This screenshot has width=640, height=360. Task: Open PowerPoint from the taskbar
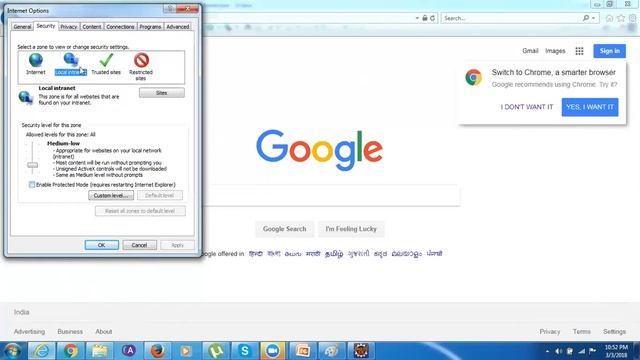(x=302, y=351)
